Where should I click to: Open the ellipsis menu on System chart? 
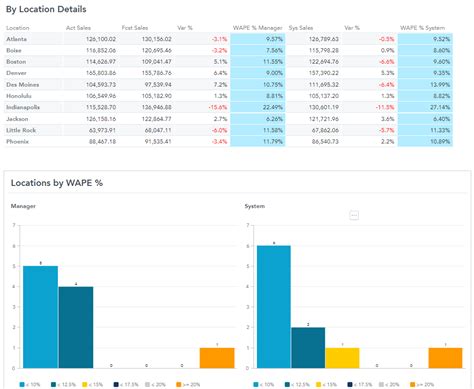pos(354,215)
